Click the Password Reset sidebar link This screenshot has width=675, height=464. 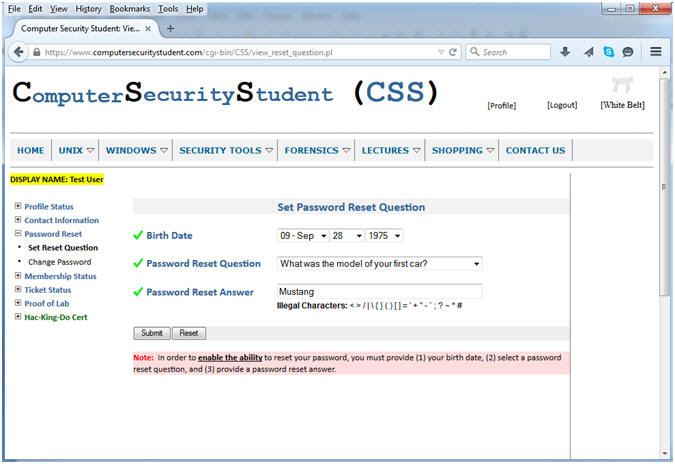[x=53, y=234]
